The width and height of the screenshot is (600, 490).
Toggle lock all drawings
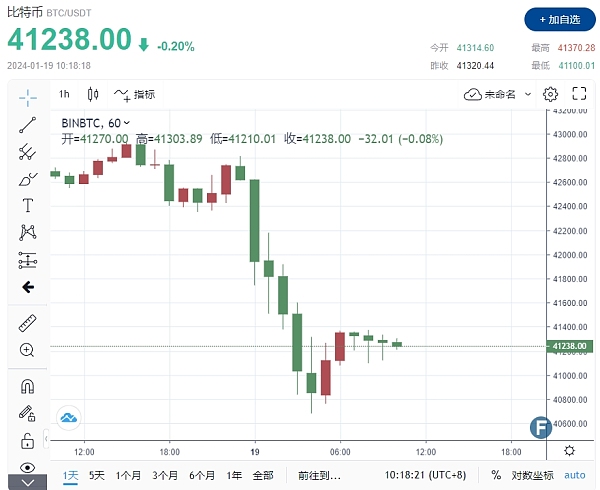click(27, 440)
